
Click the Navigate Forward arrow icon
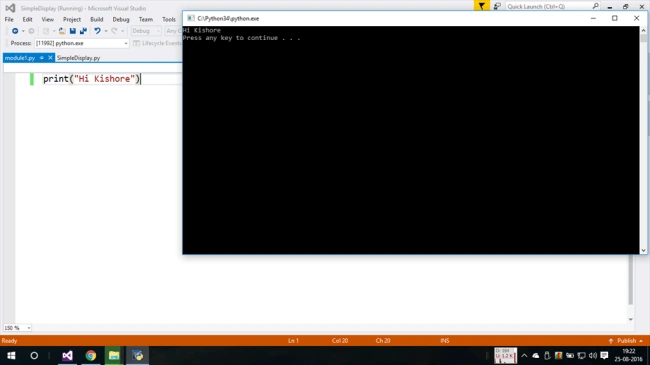pos(31,31)
